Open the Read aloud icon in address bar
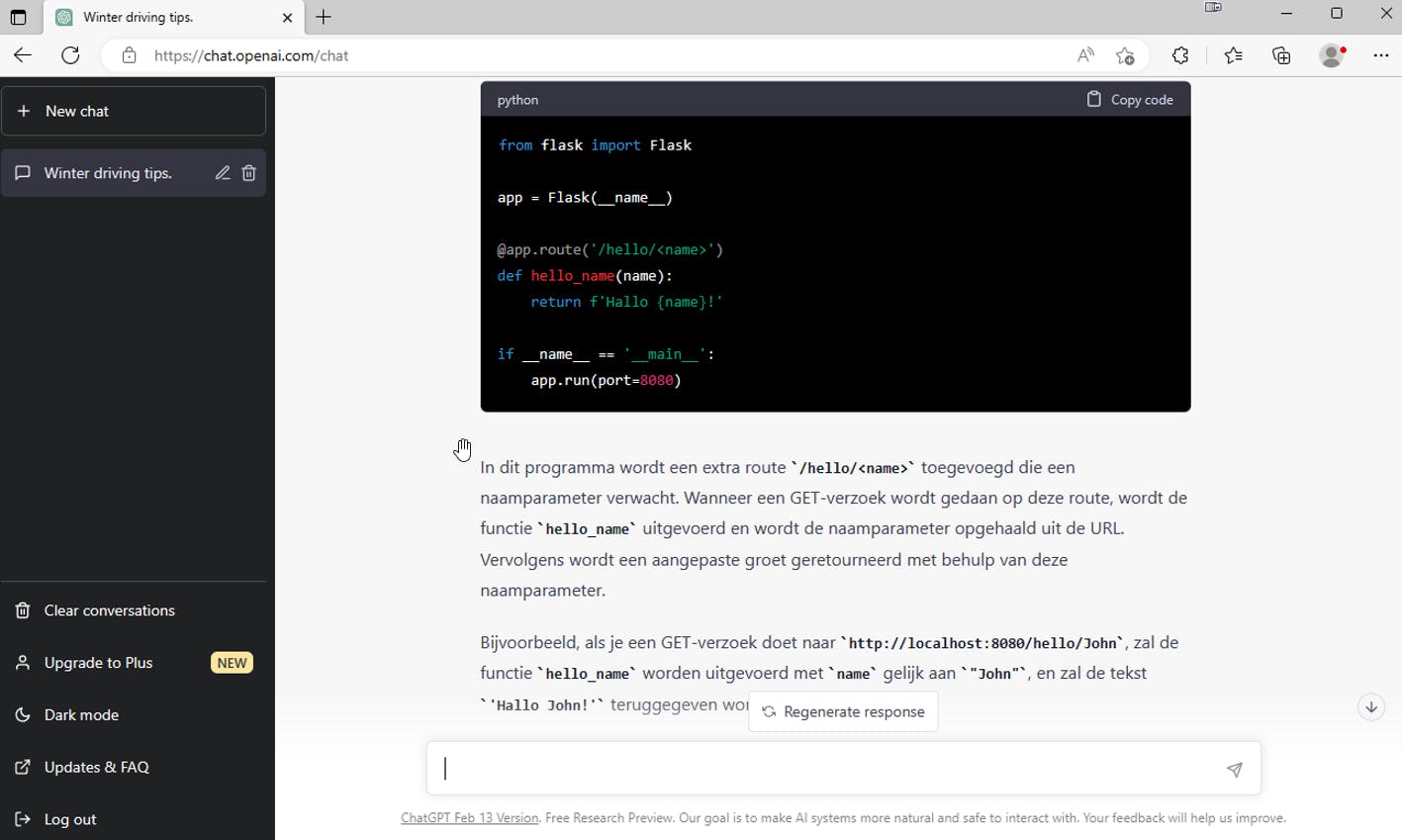Image resolution: width=1402 pixels, height=840 pixels. click(x=1085, y=55)
